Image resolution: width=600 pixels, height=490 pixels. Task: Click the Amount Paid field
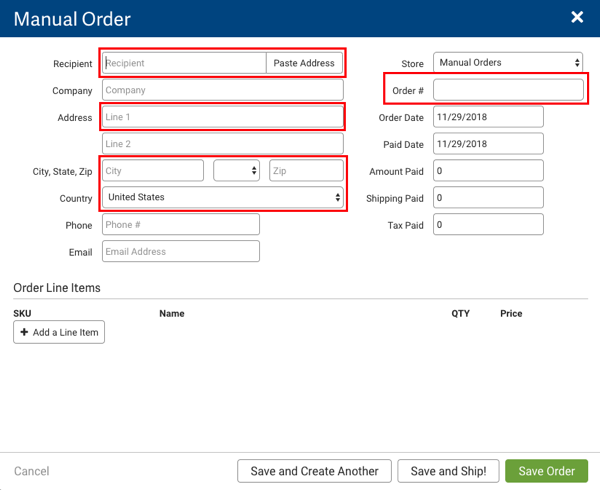pyautogui.click(x=488, y=171)
